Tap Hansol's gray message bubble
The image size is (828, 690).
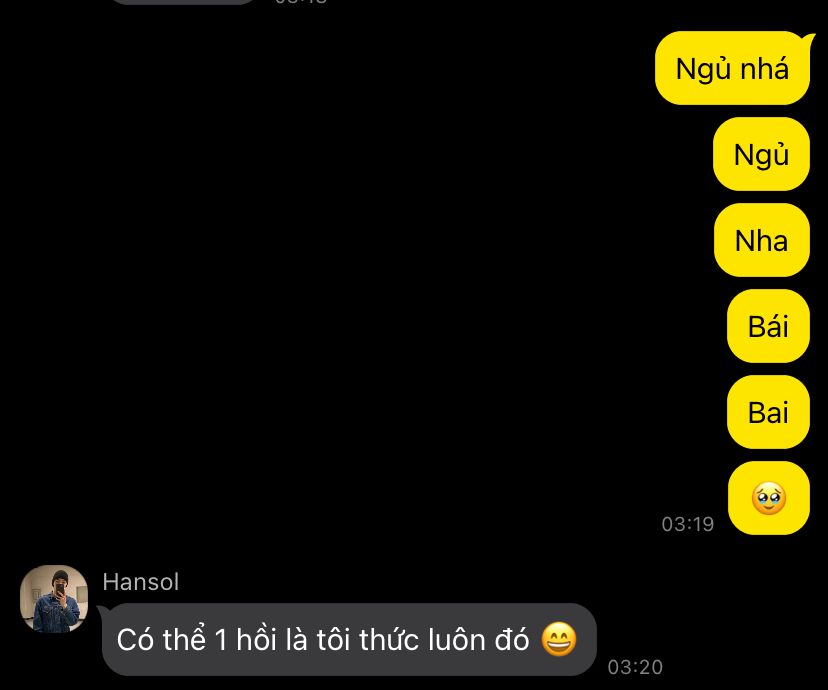click(349, 639)
